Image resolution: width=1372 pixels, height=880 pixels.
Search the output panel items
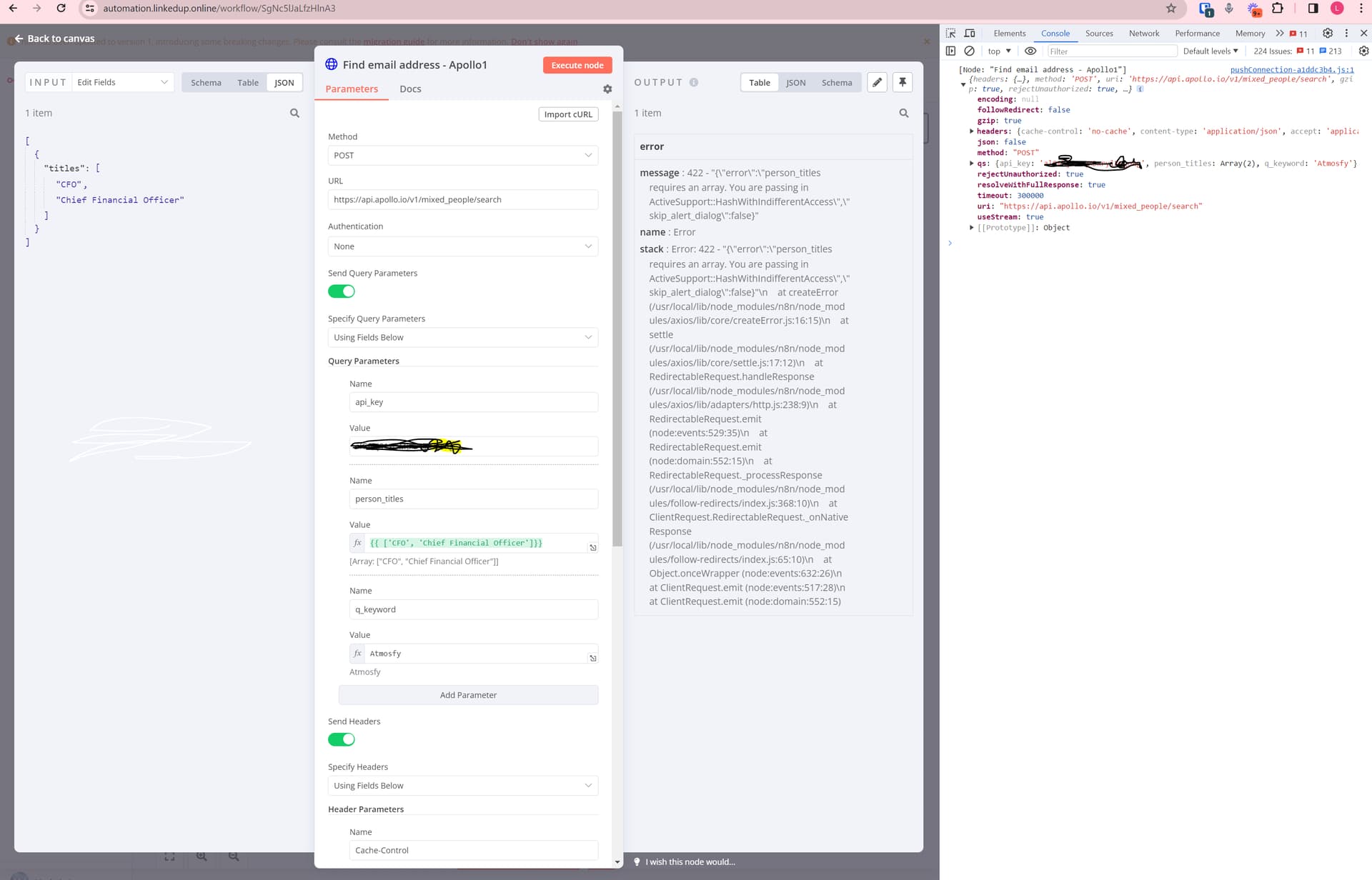(x=904, y=113)
